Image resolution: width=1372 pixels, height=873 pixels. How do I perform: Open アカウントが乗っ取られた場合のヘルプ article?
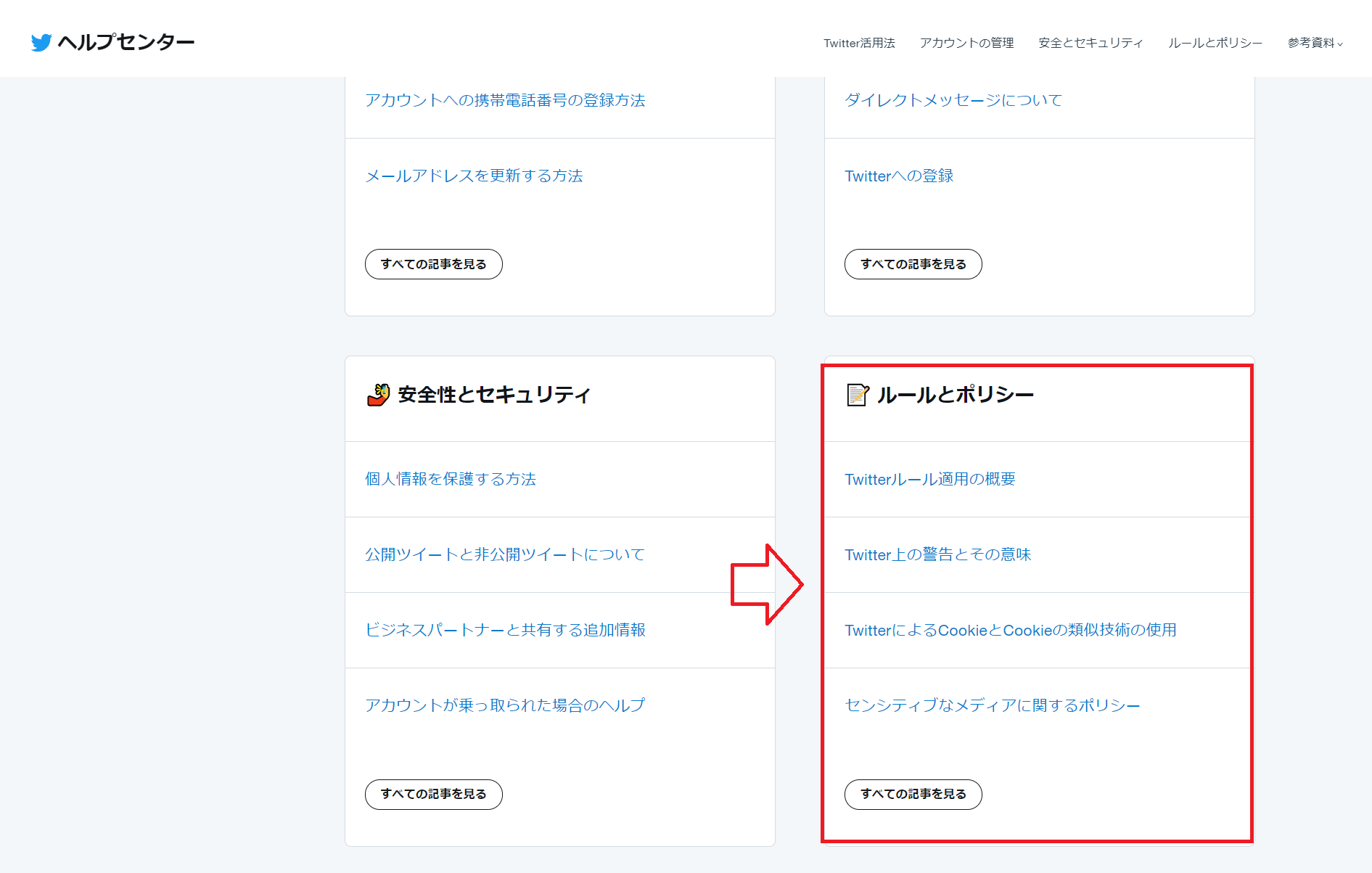505,705
